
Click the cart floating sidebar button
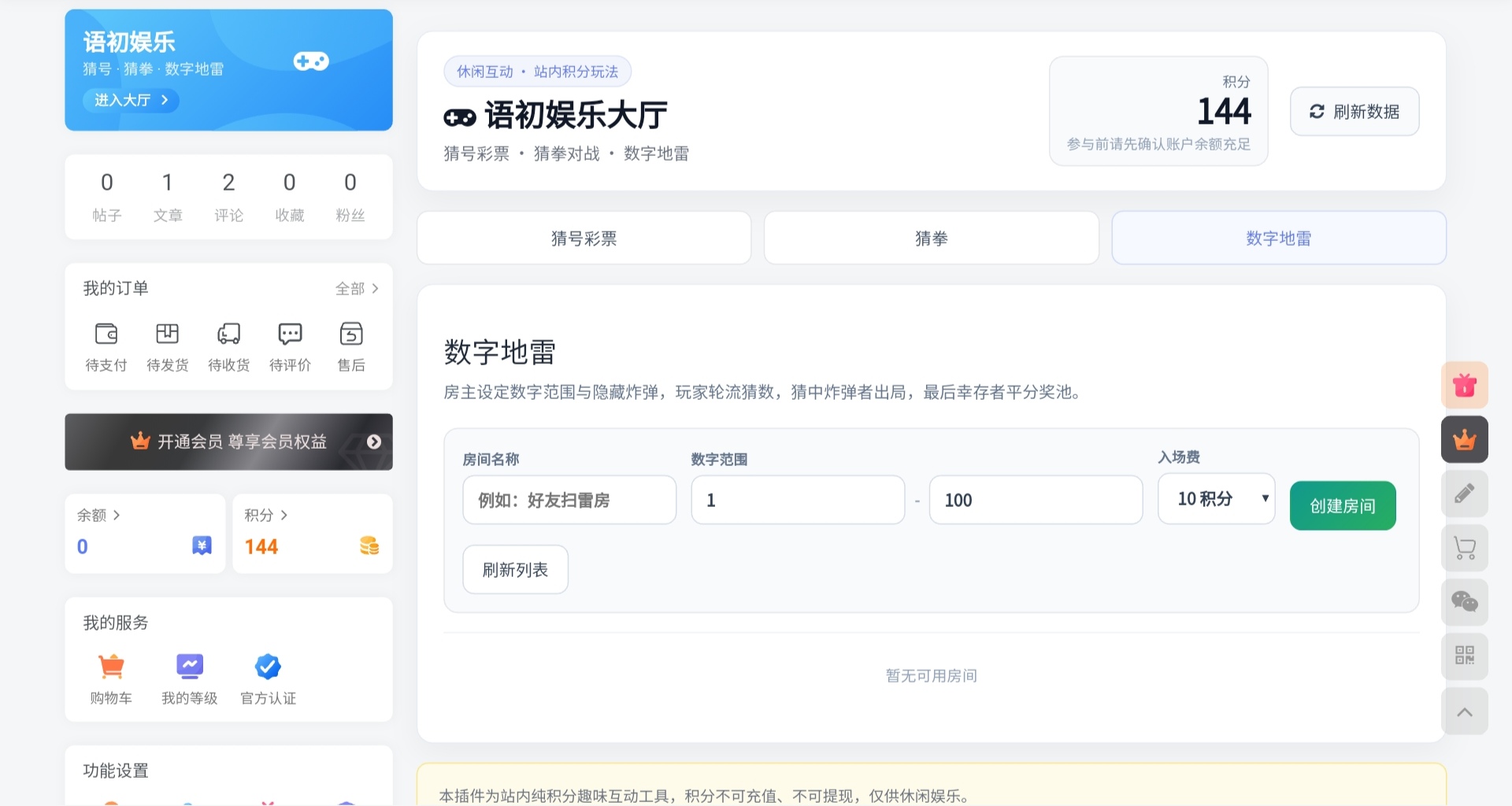click(x=1465, y=549)
